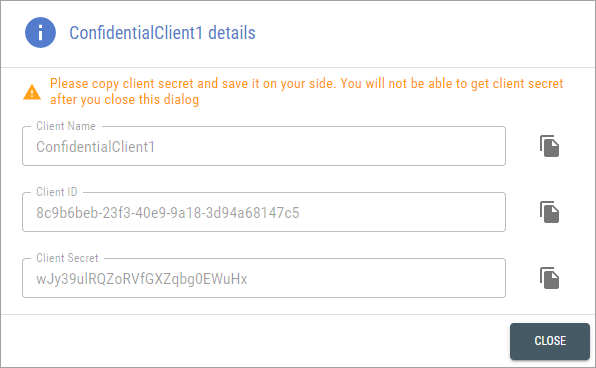Focus the Client Name input field
Viewport: 596px width, 368px height.
[264, 146]
